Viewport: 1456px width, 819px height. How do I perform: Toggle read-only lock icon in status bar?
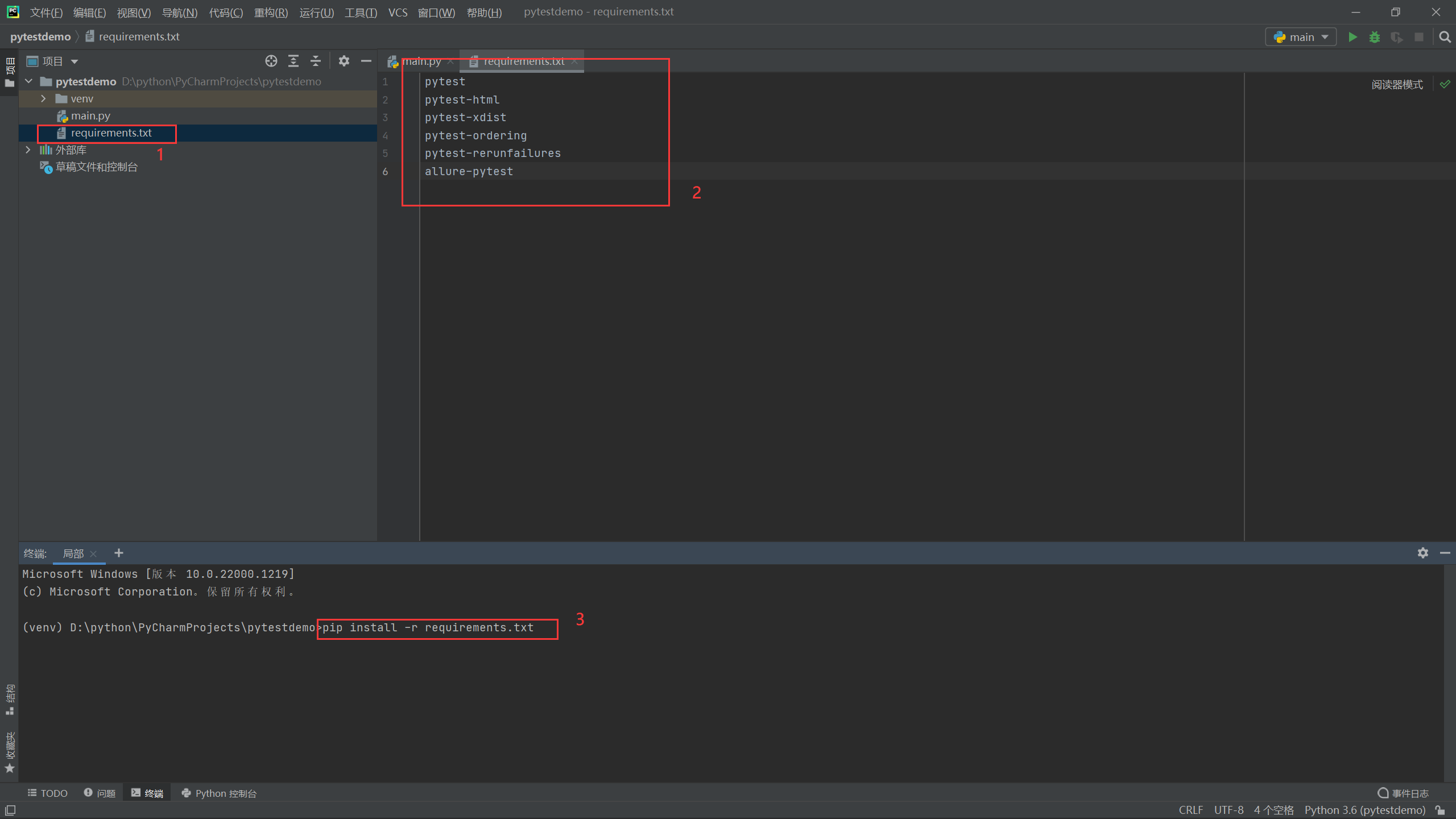click(1440, 810)
